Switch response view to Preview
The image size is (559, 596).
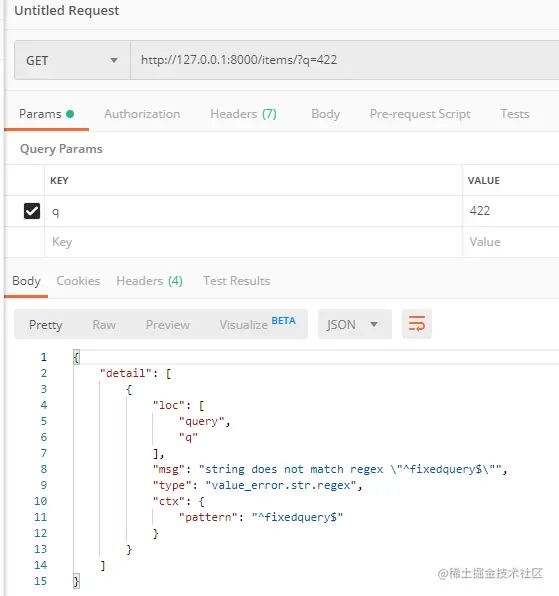[168, 325]
